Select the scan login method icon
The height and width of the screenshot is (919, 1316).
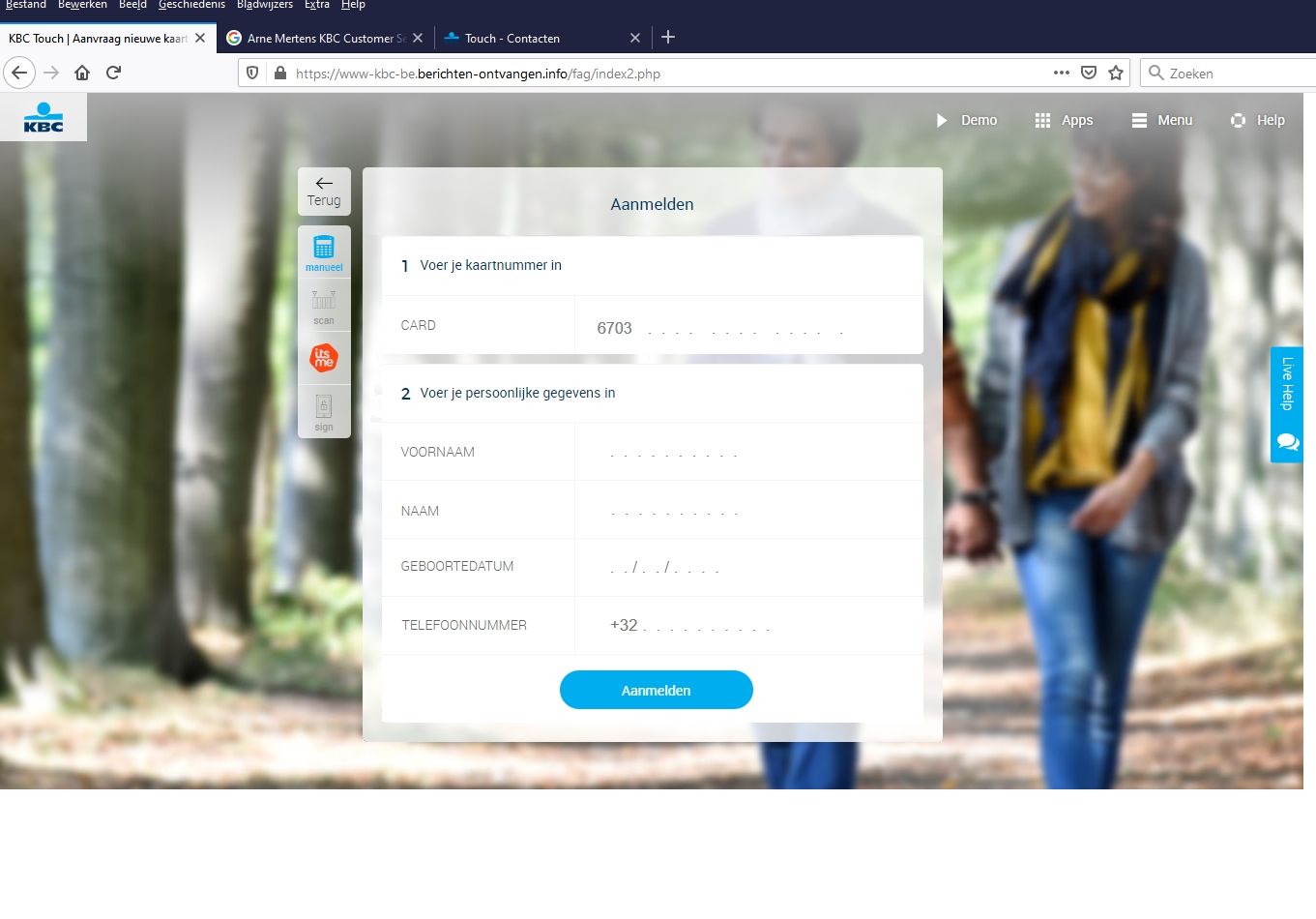point(324,306)
